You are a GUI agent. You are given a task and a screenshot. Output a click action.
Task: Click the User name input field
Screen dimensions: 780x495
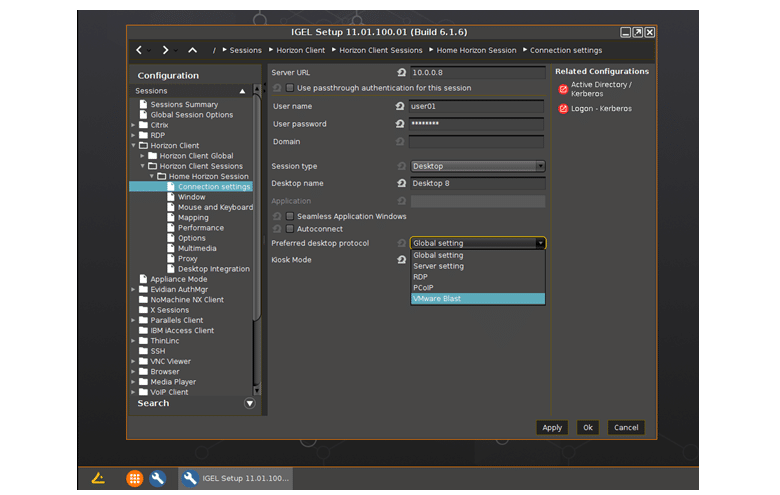coord(476,106)
